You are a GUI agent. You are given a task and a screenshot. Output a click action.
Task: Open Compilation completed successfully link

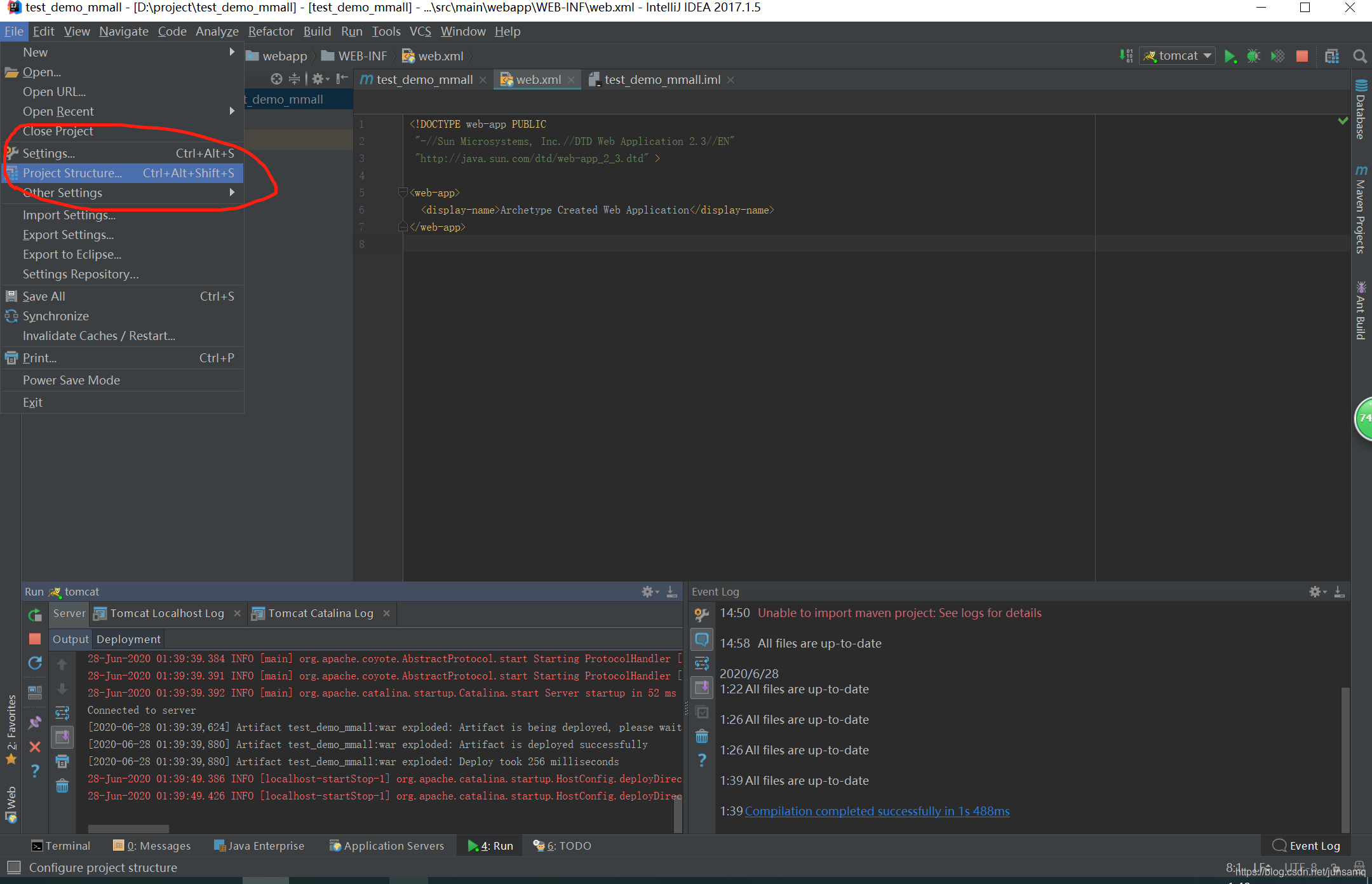click(x=877, y=811)
